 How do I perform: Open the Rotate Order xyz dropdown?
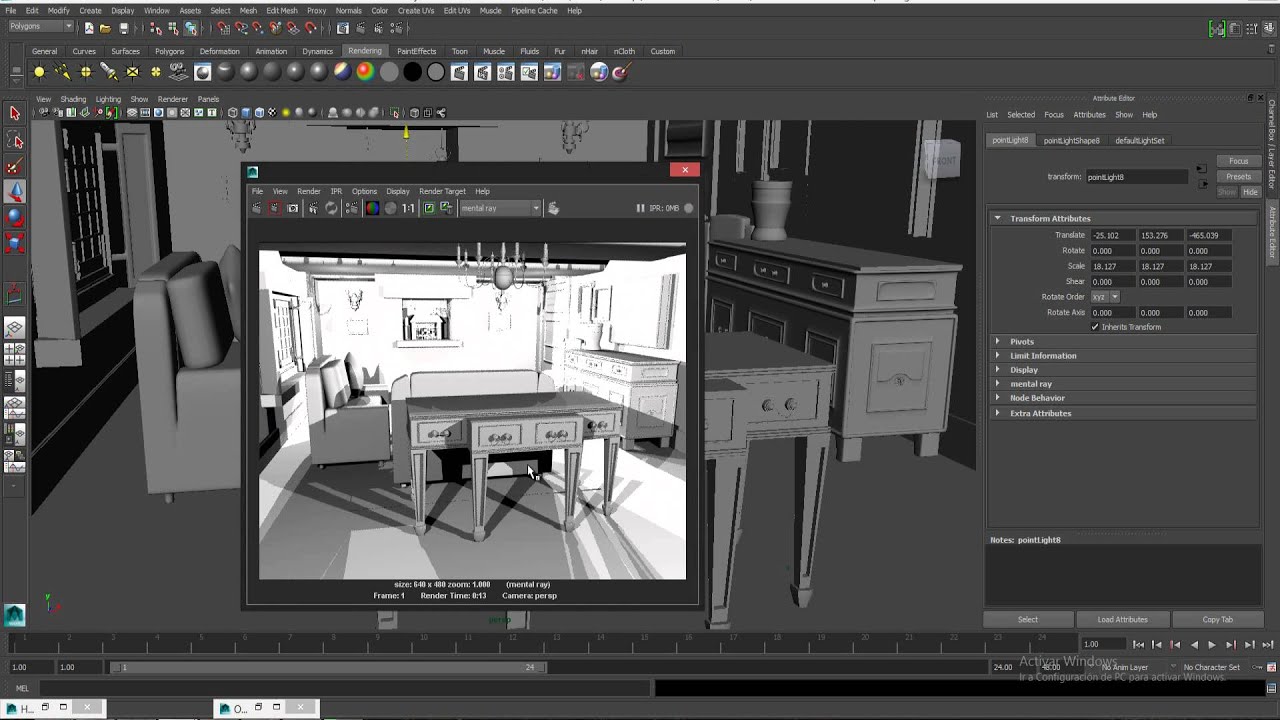(x=1105, y=297)
